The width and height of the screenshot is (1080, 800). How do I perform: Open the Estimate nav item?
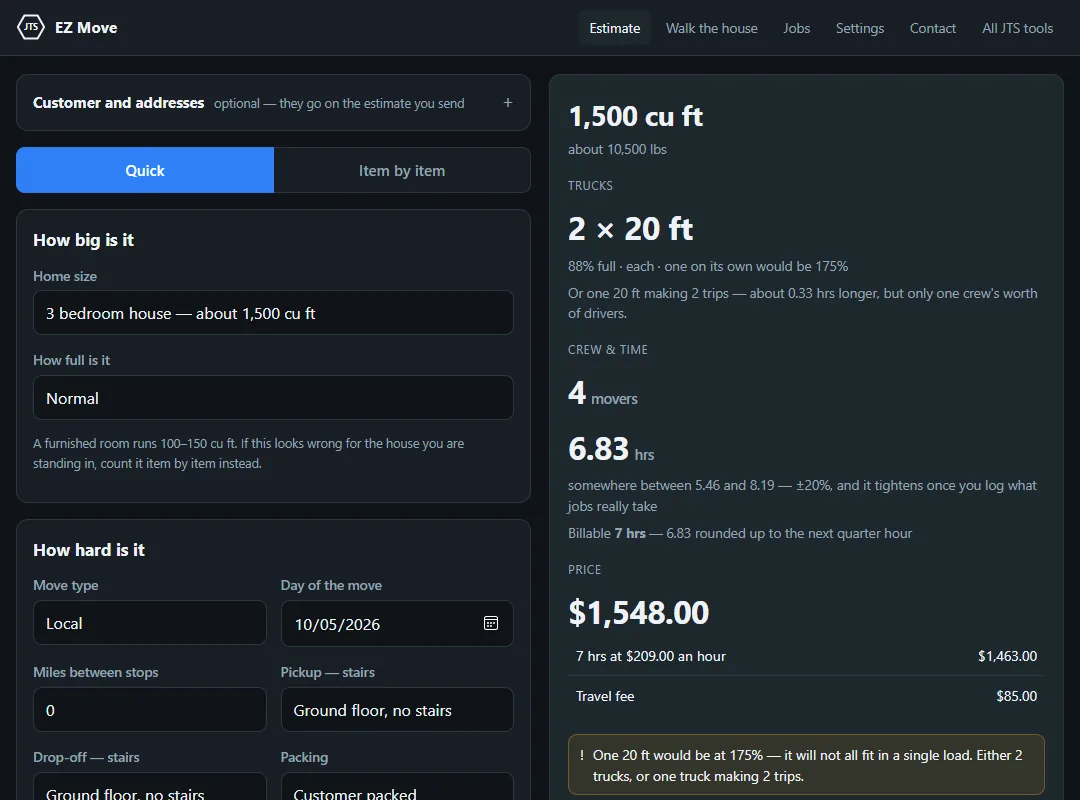pyautogui.click(x=614, y=28)
